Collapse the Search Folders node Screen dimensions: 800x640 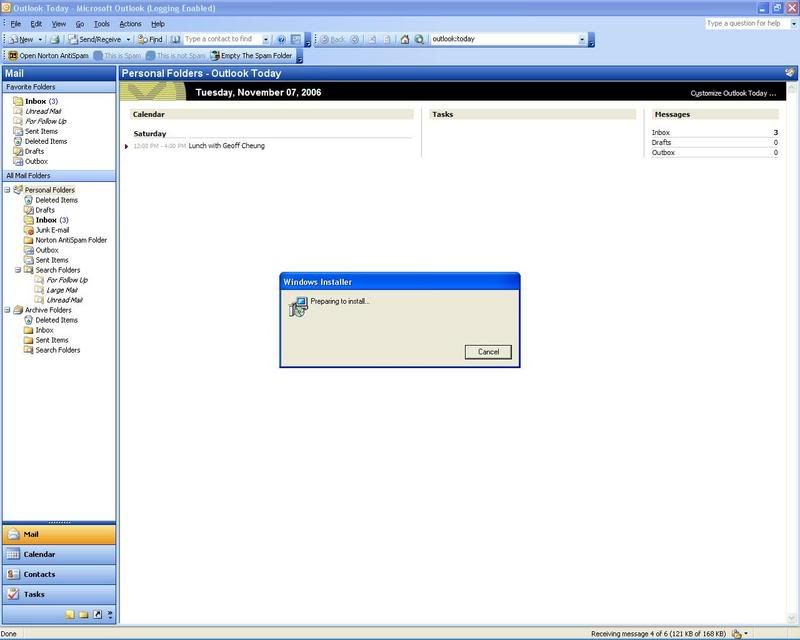click(x=17, y=270)
